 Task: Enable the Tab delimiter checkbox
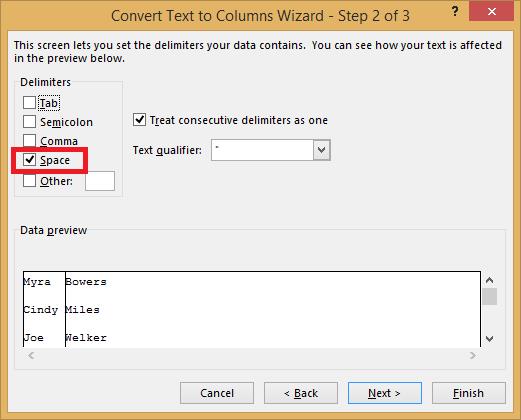click(x=29, y=103)
